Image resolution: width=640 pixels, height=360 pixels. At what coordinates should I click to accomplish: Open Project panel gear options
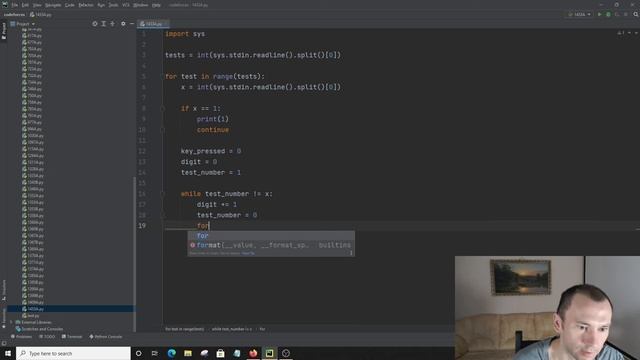point(123,24)
